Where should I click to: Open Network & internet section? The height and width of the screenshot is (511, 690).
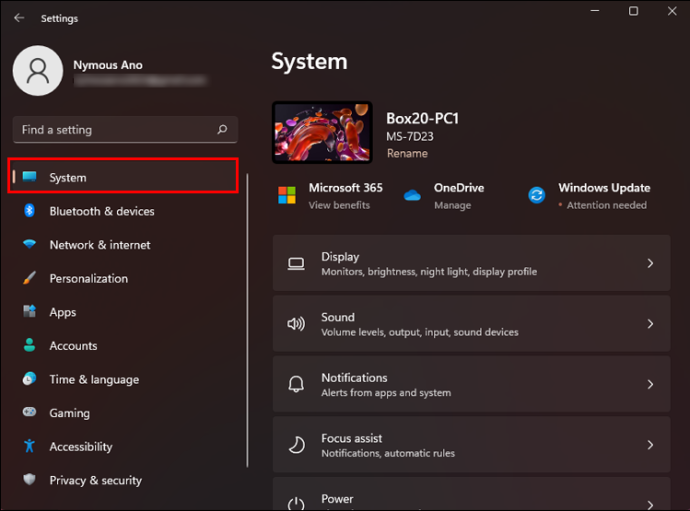pos(123,244)
